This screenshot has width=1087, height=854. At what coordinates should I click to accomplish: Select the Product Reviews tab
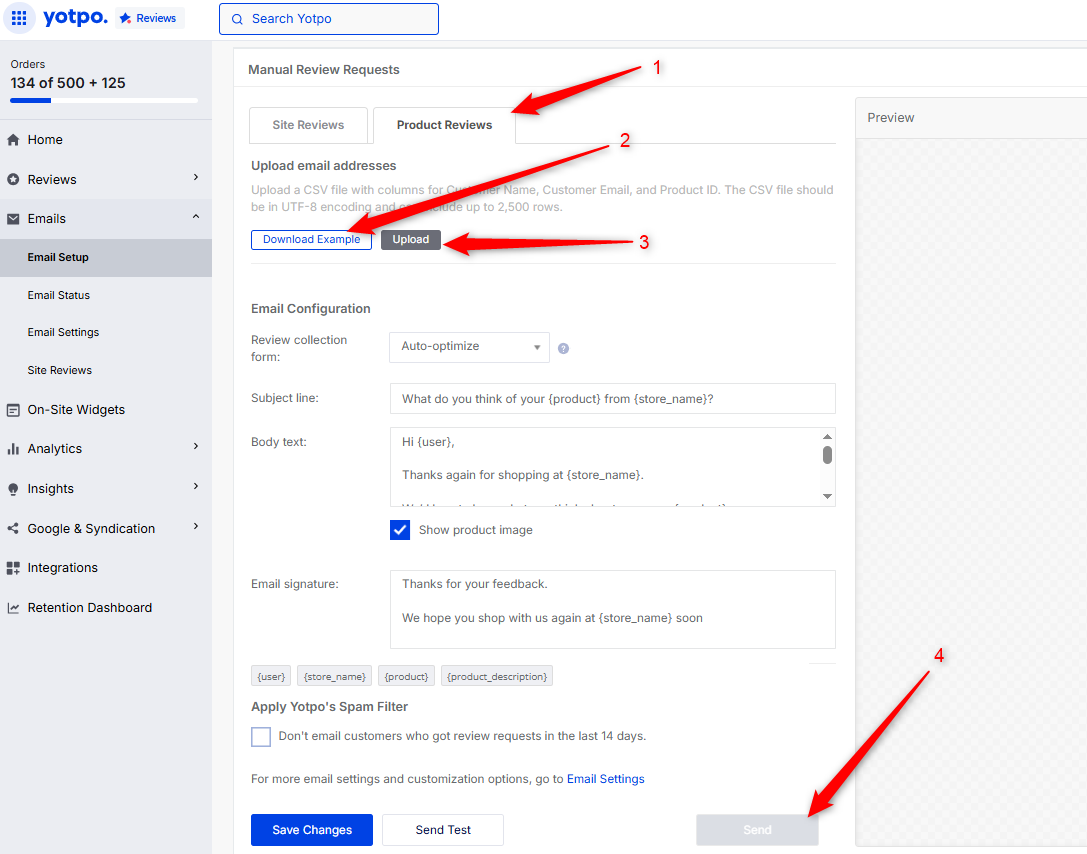(444, 125)
